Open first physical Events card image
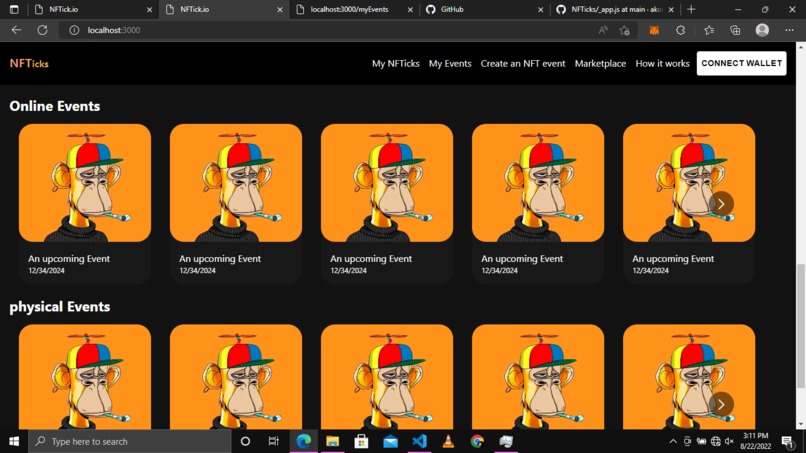Viewport: 806px width, 453px height. point(85,377)
